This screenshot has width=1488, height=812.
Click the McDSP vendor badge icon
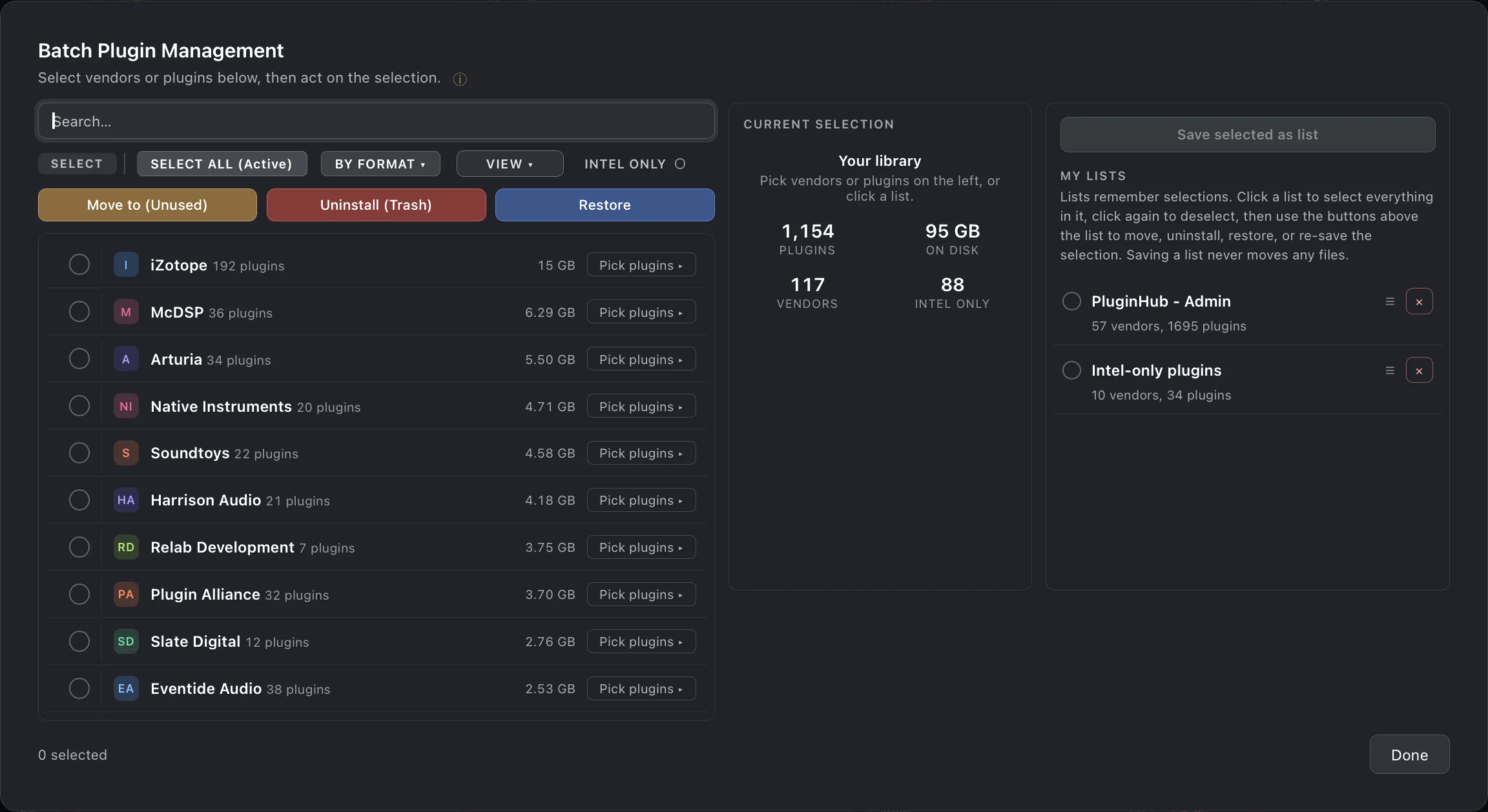126,312
